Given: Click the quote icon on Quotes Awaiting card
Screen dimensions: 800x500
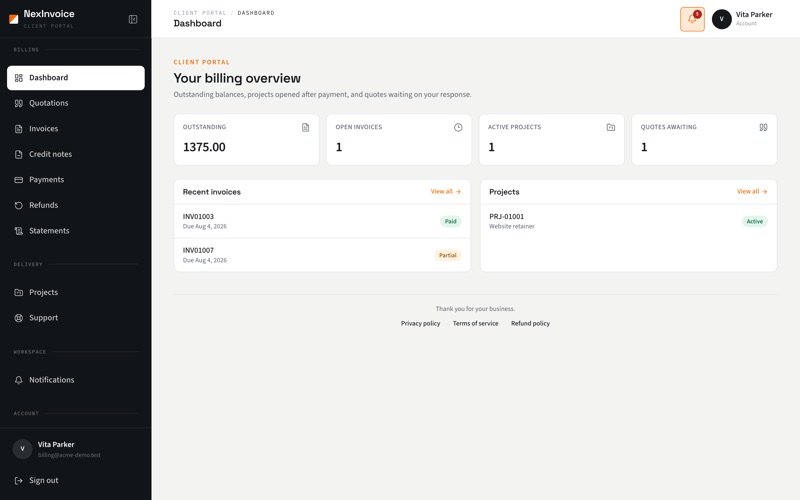Looking at the screenshot, I should [763, 128].
